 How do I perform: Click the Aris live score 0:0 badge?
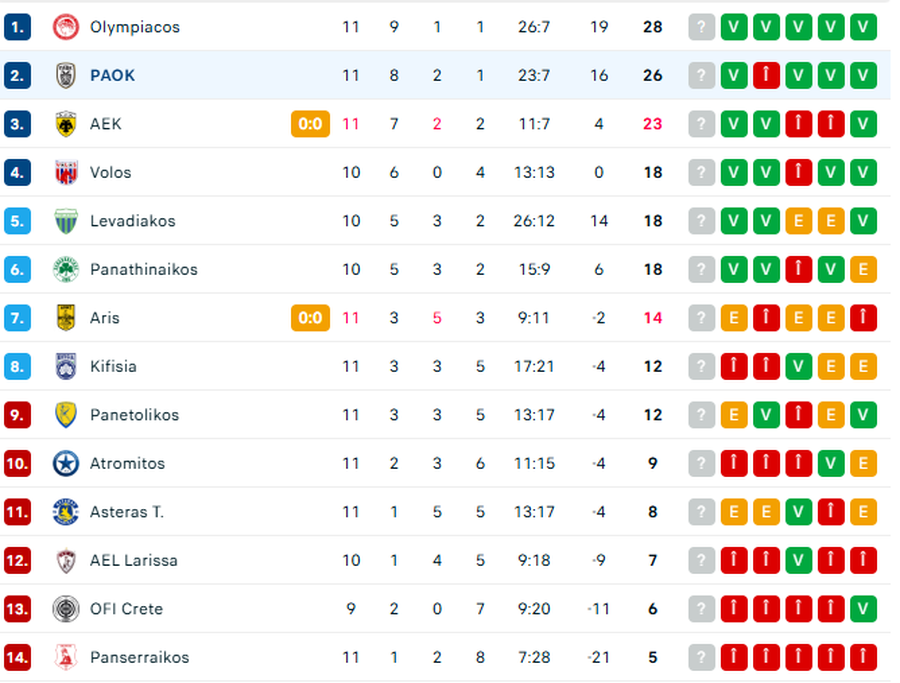tap(310, 318)
